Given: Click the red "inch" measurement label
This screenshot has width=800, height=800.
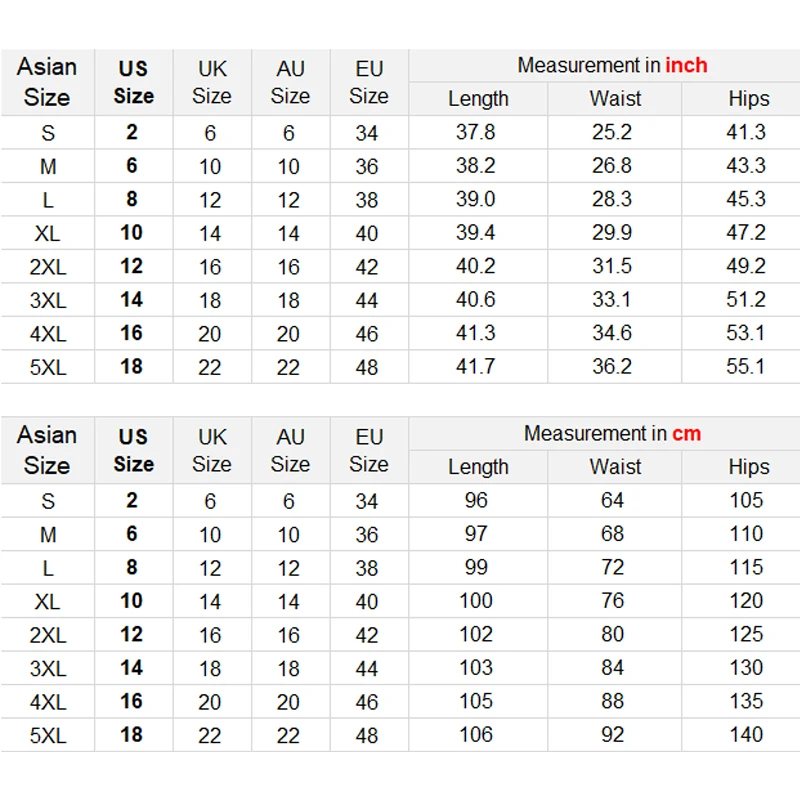Looking at the screenshot, I should click(x=686, y=66).
